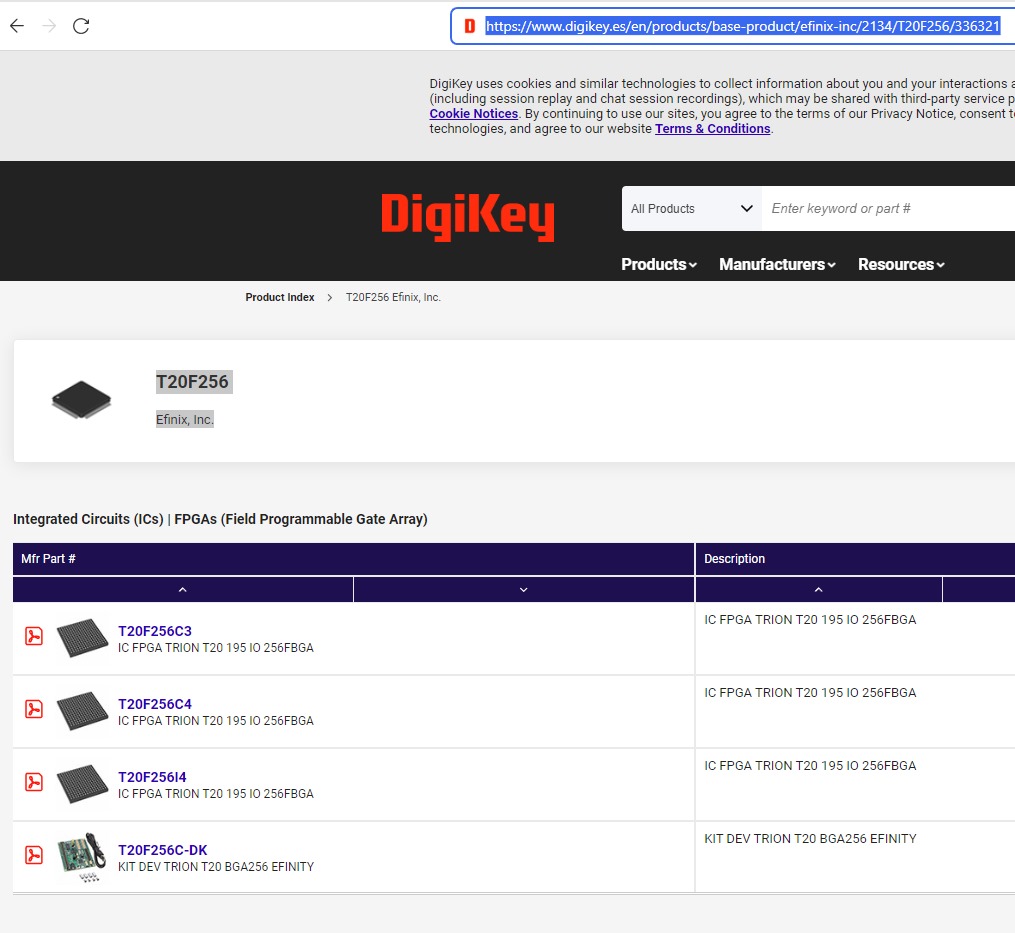Screen dimensions: 1015x933
Task: Click T20F256C4 chip thumbnail
Action: click(82, 711)
